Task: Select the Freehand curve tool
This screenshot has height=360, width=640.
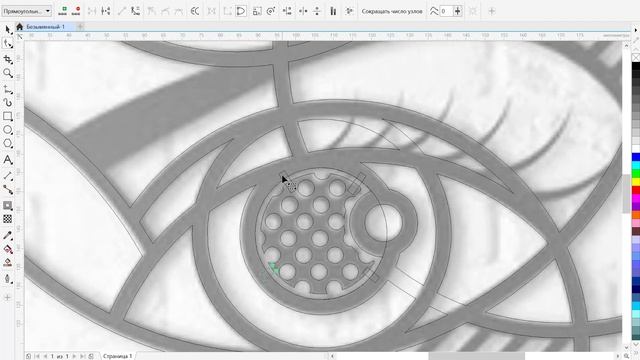Action: (8, 89)
